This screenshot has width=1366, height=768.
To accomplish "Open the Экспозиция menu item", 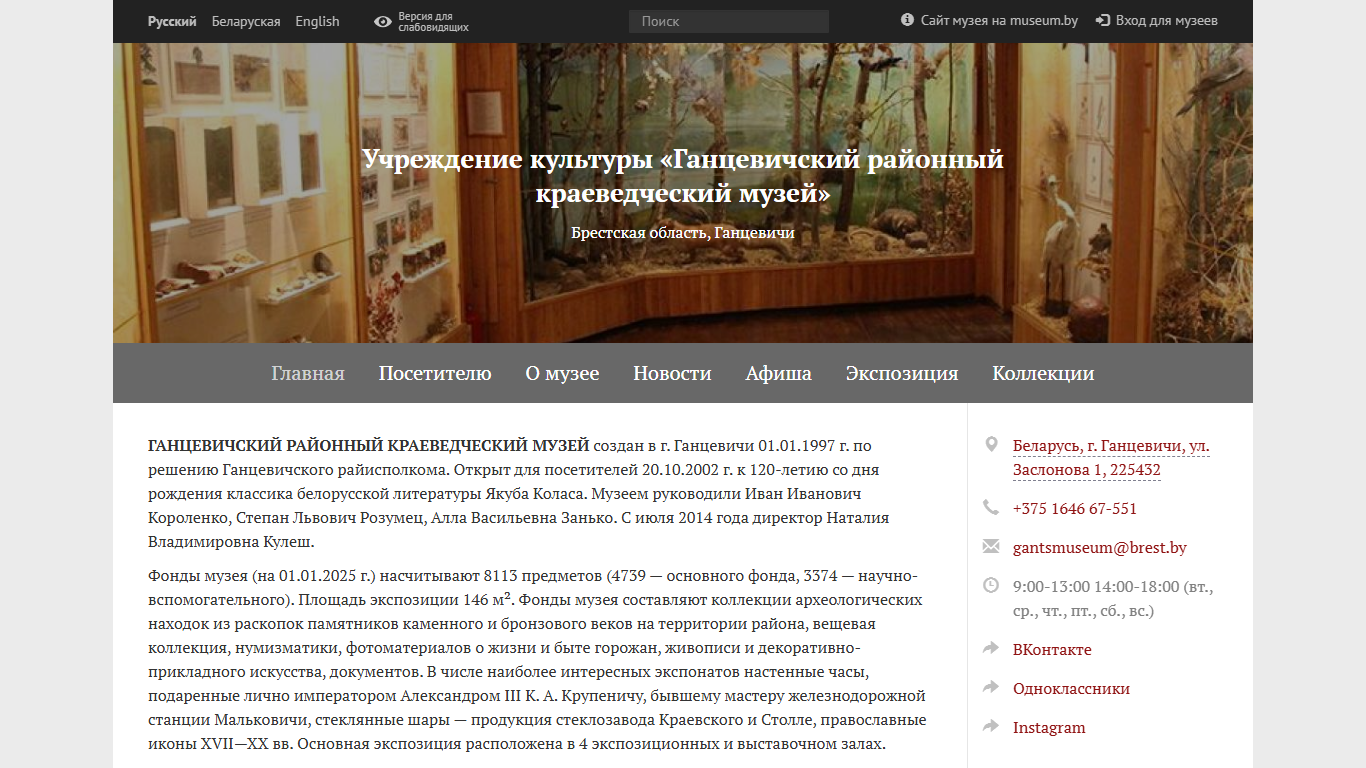I will point(902,373).
